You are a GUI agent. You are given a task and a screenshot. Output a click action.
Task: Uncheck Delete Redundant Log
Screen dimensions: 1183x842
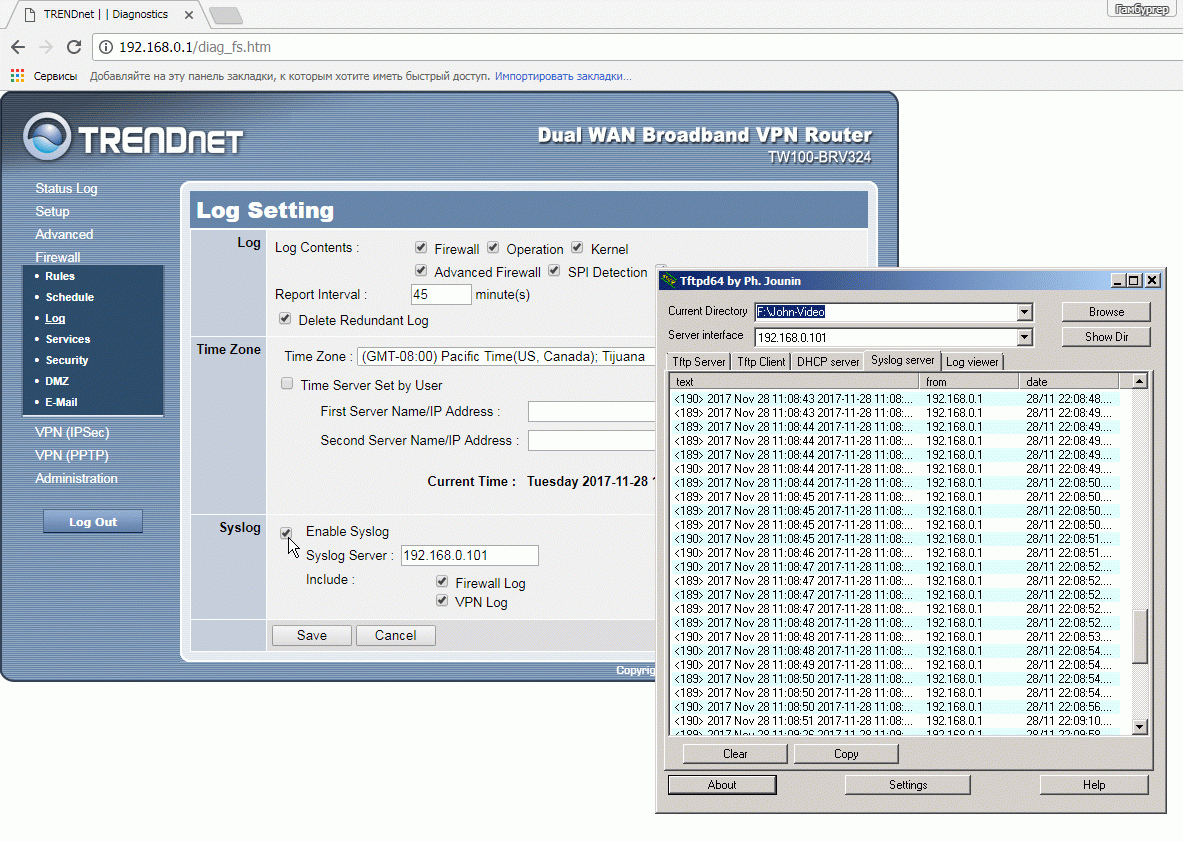[285, 318]
